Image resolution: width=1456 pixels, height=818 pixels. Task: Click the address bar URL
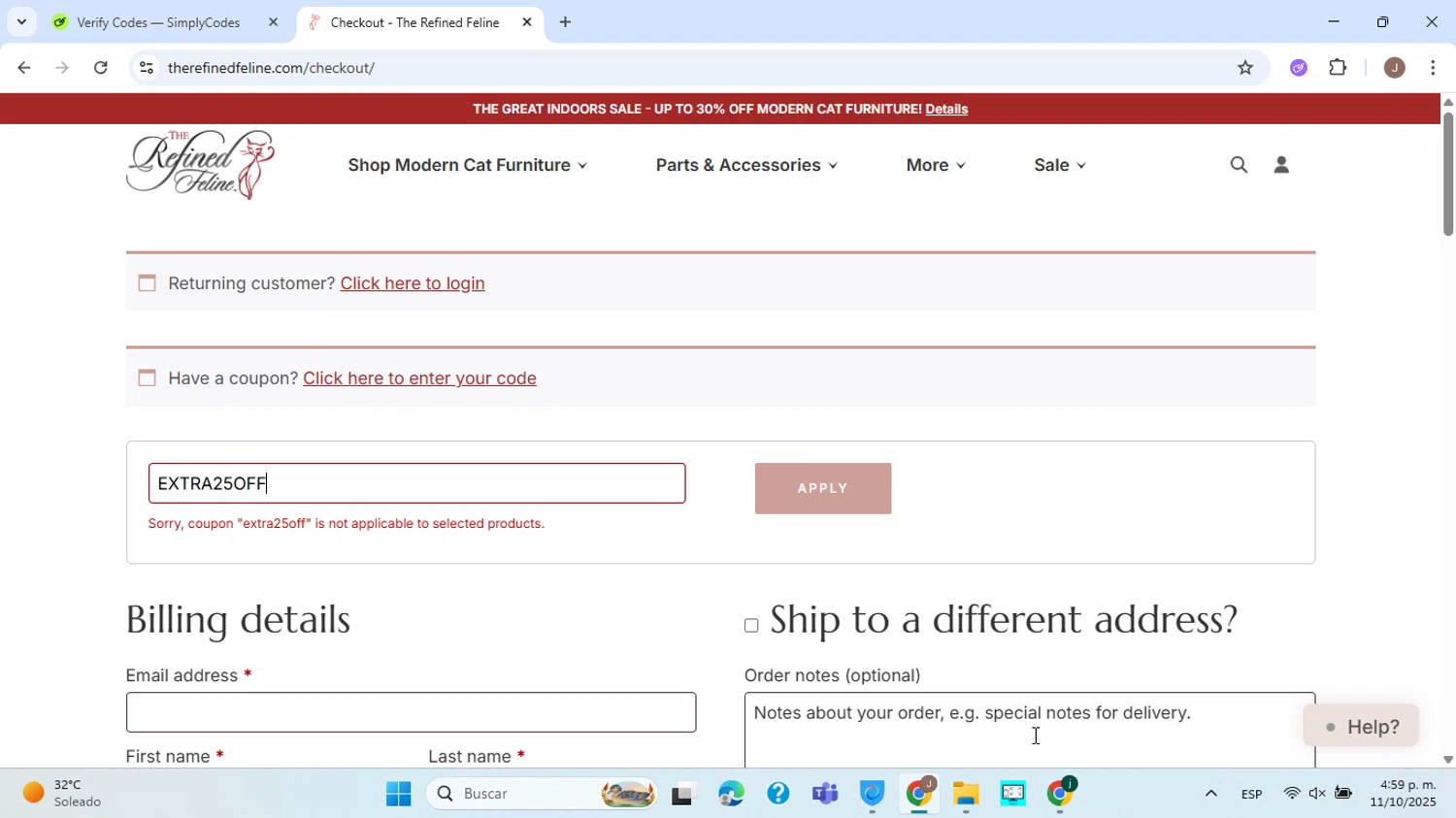coord(272,68)
